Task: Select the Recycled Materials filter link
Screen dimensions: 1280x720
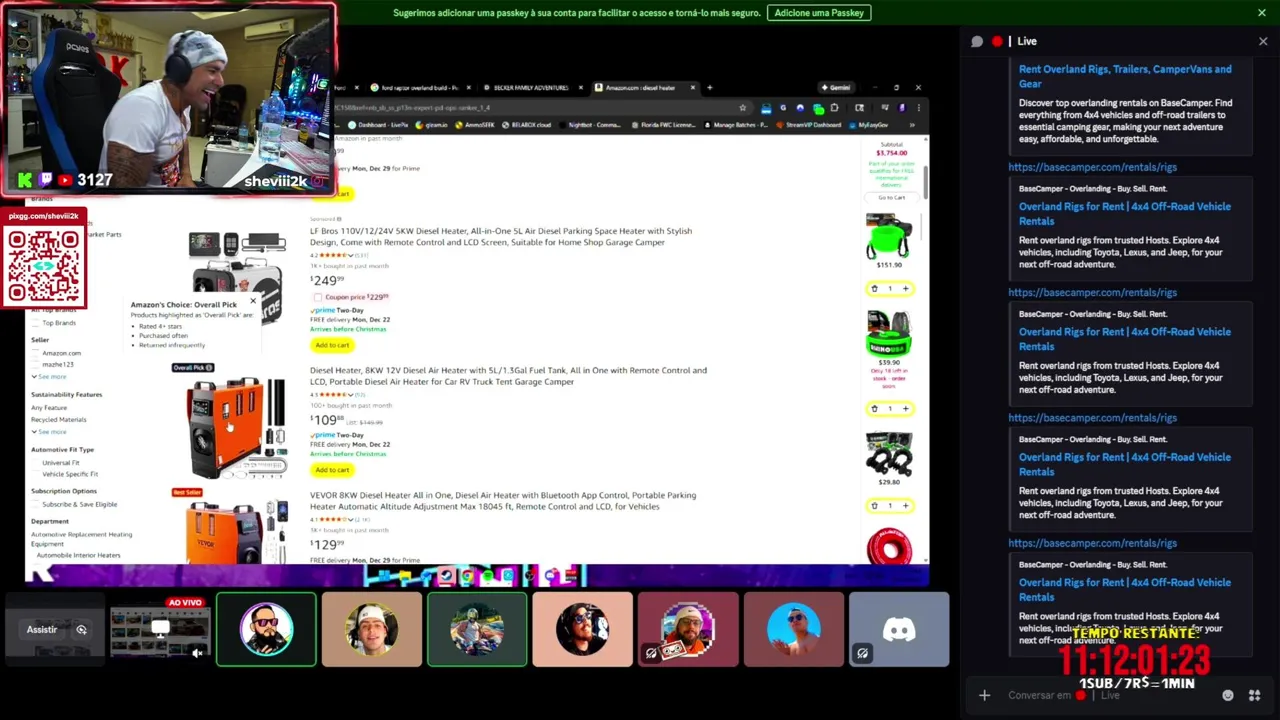Action: [x=58, y=419]
